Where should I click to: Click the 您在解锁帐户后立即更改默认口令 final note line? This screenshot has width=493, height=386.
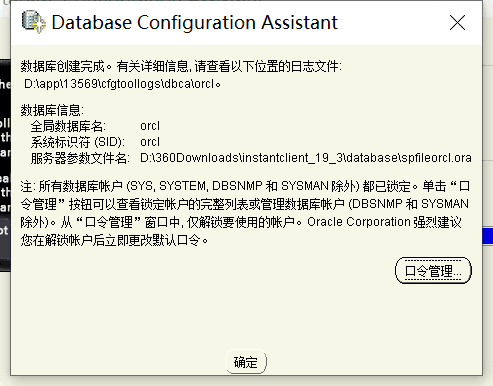[x=114, y=240]
